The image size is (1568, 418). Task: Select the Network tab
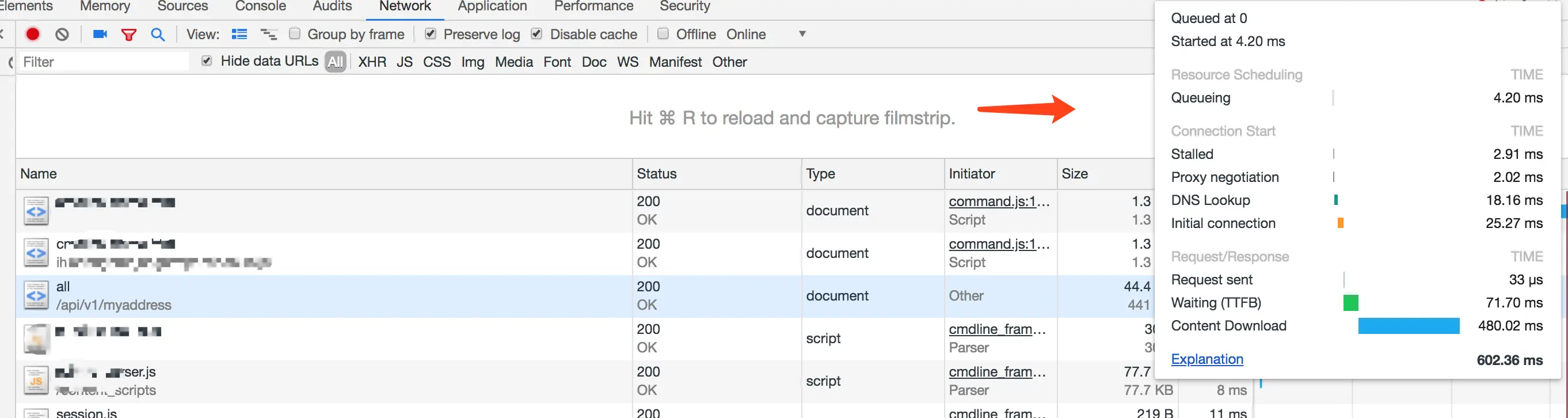pos(405,6)
